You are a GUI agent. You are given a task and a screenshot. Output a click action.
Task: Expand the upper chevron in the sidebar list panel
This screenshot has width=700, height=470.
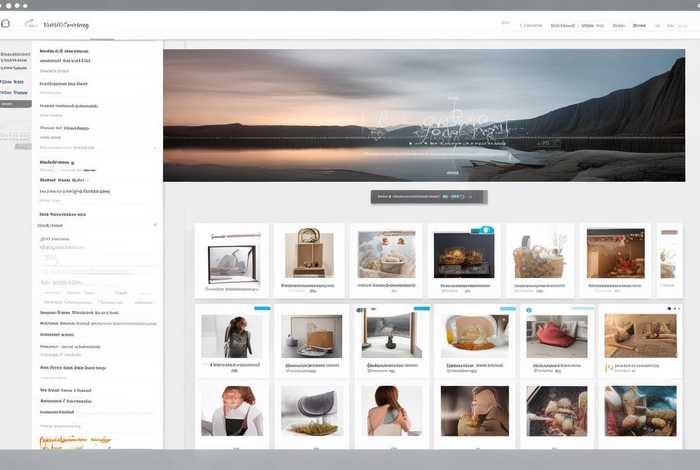tap(154, 148)
